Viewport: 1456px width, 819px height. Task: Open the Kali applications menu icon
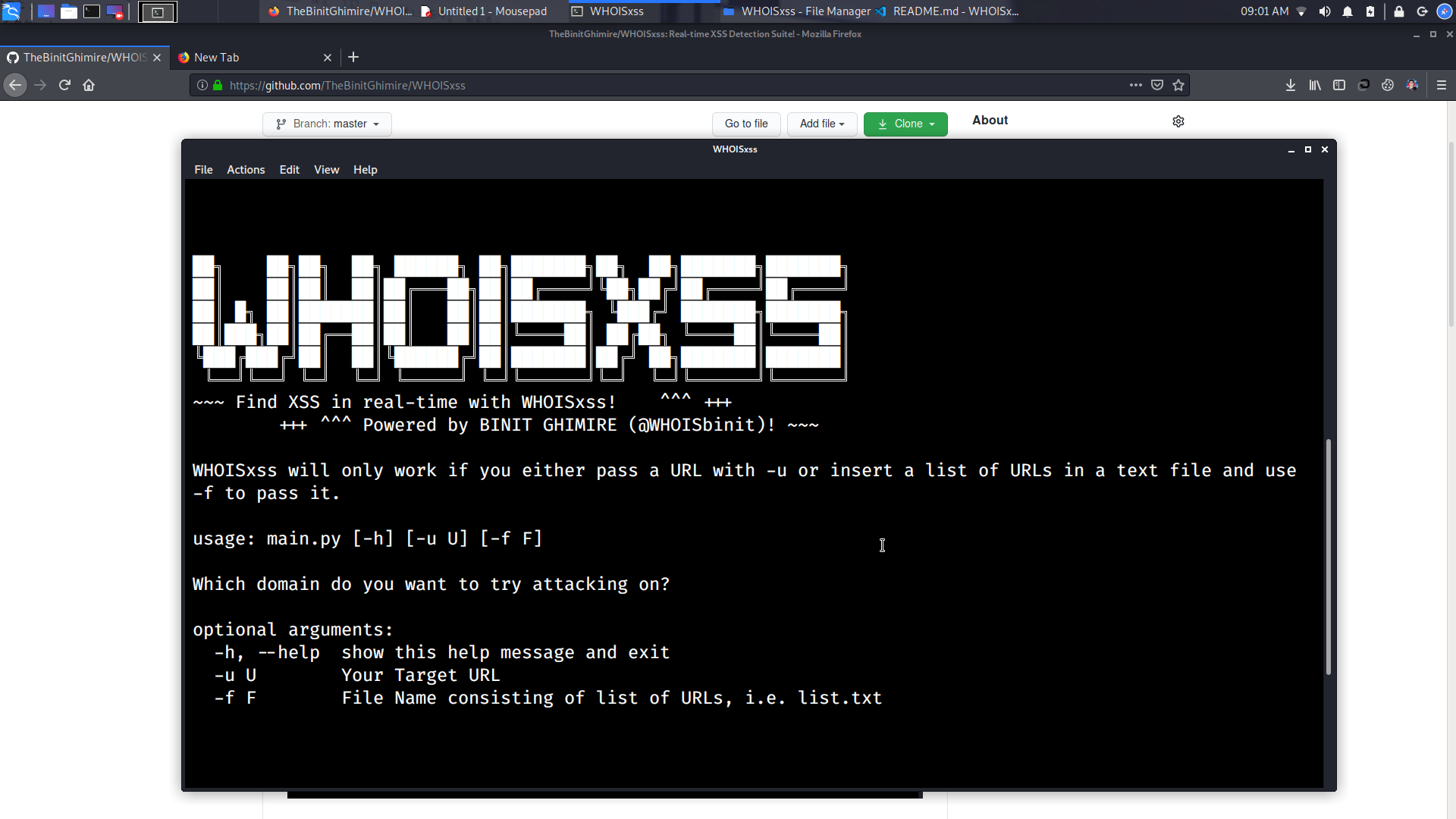[x=13, y=11]
